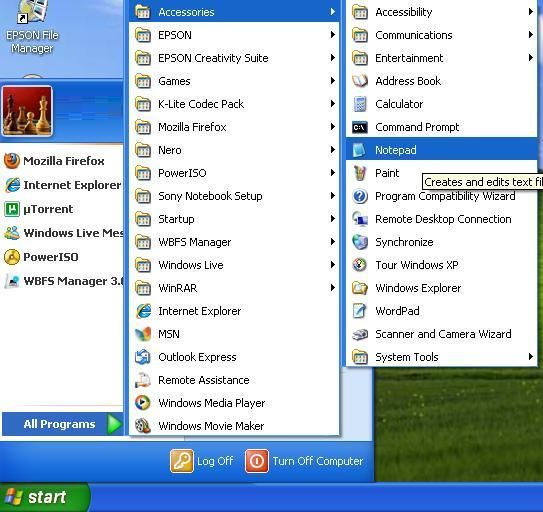
Task: Open the Accessories folder menu item
Action: point(234,12)
